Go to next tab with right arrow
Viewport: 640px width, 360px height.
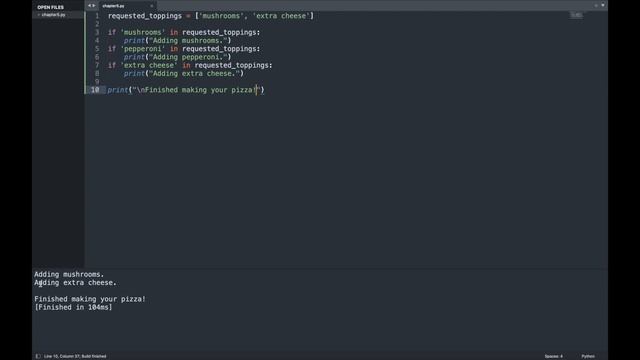coord(94,6)
